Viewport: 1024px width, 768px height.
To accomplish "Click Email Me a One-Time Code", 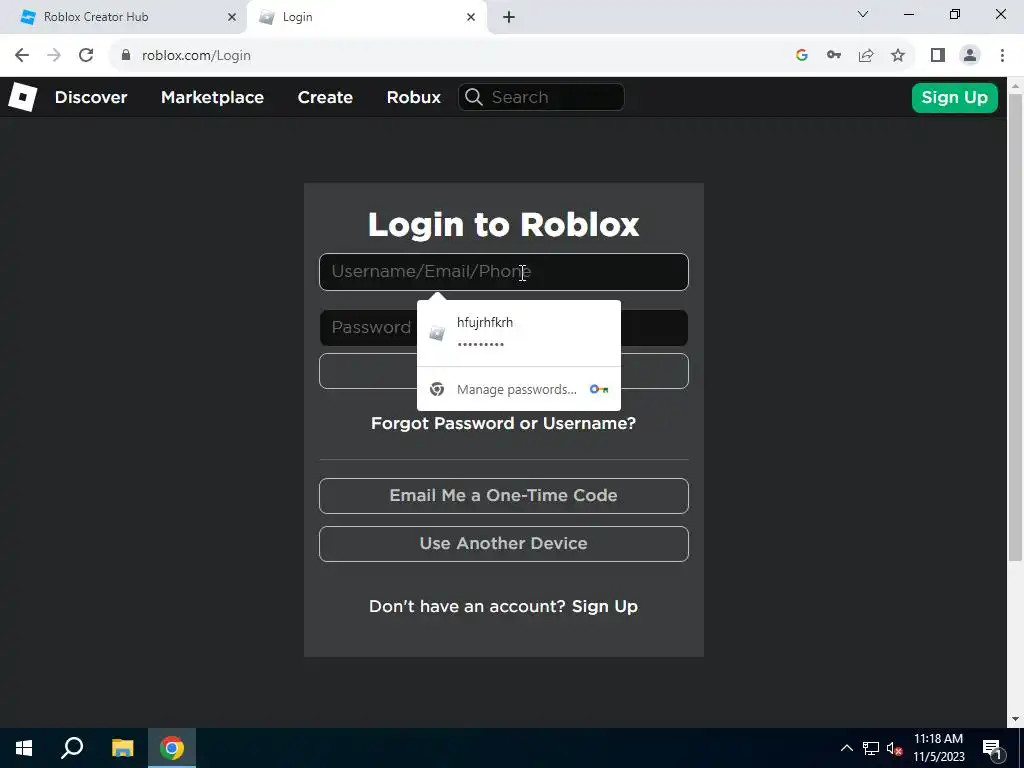I will 504,496.
